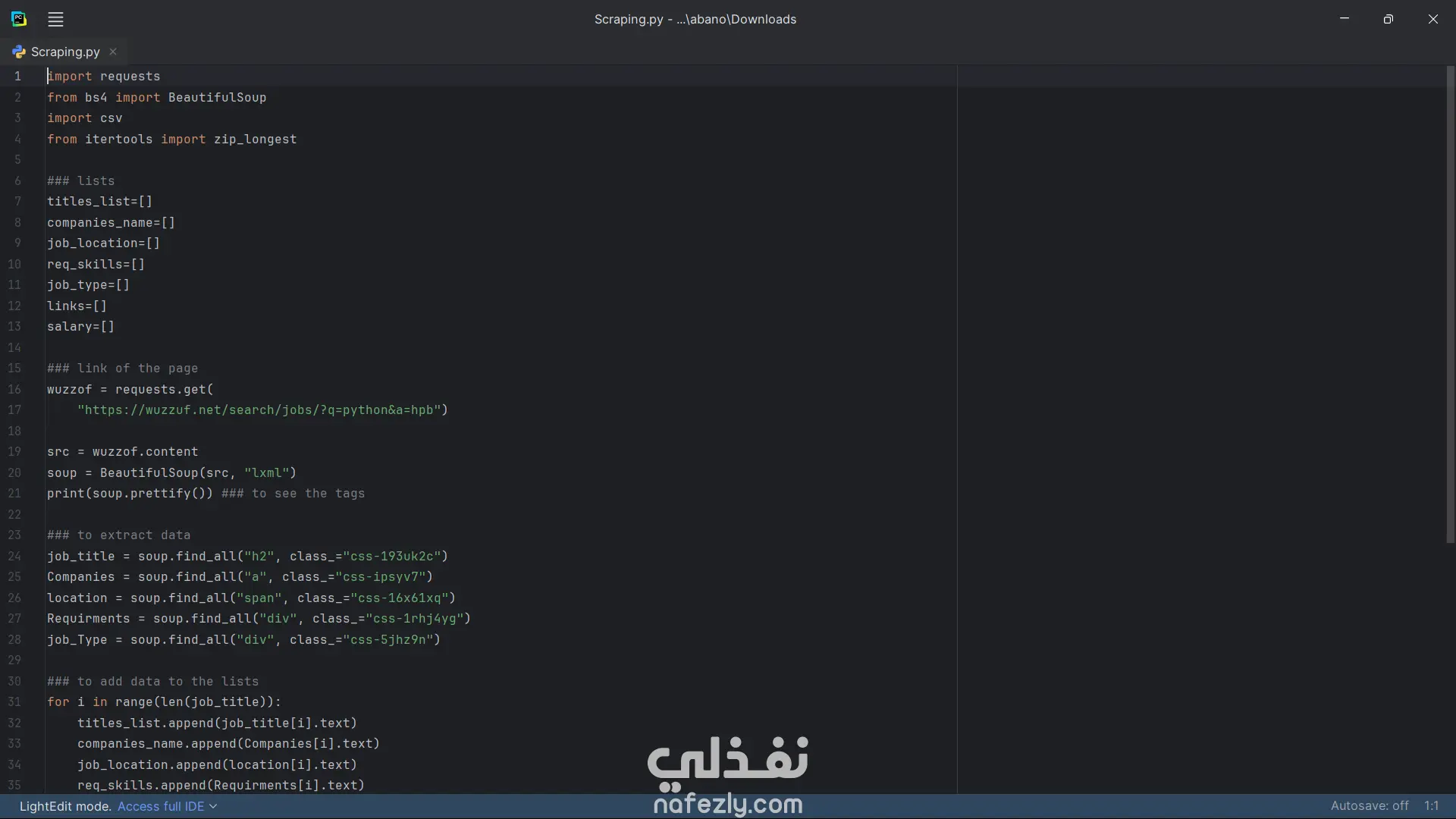Click the '### lists' comment
The height and width of the screenshot is (819, 1456).
[x=81, y=180]
